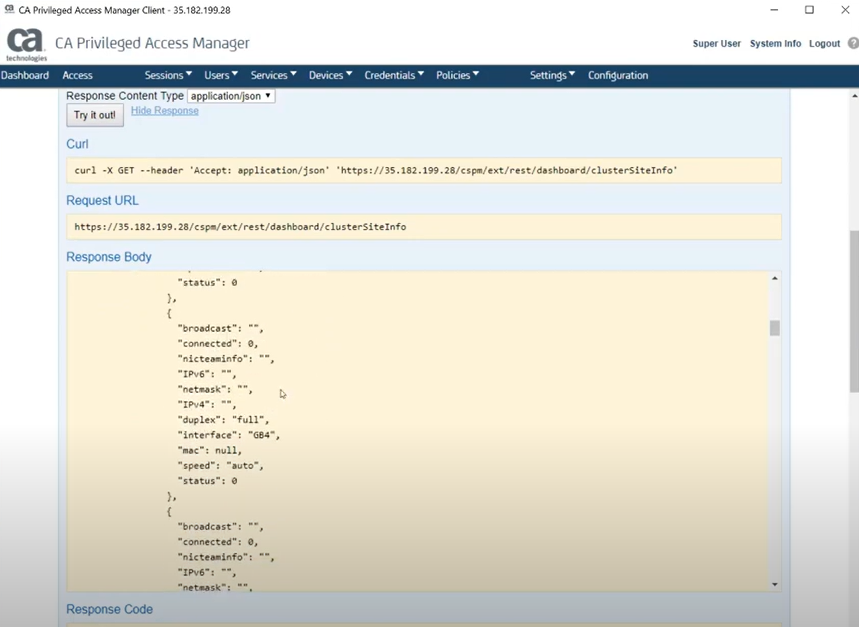Screen dimensions: 859x627
Task: Open the help icon near Logout
Action: point(853,44)
